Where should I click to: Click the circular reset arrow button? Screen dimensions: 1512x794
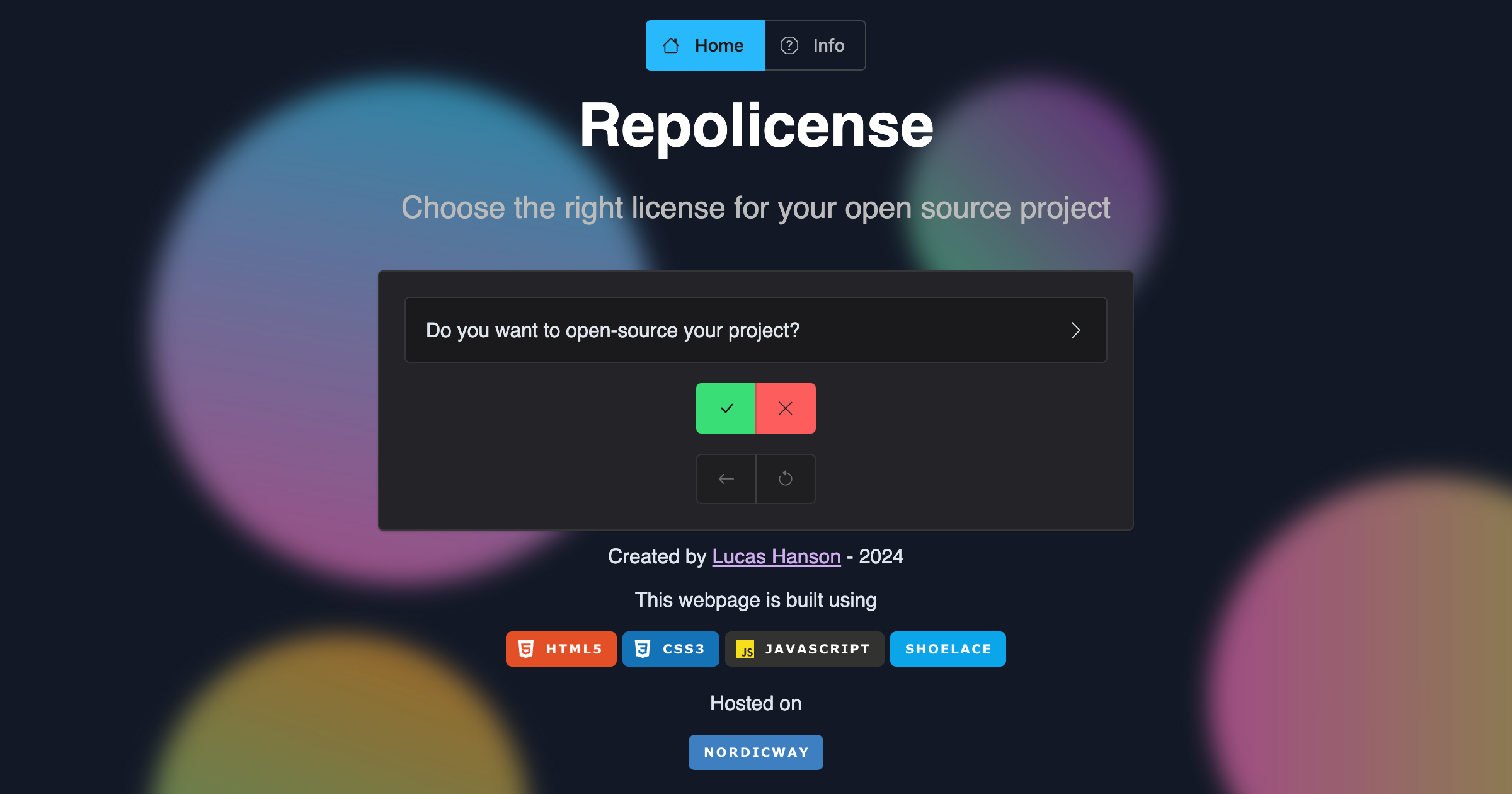[x=786, y=479]
